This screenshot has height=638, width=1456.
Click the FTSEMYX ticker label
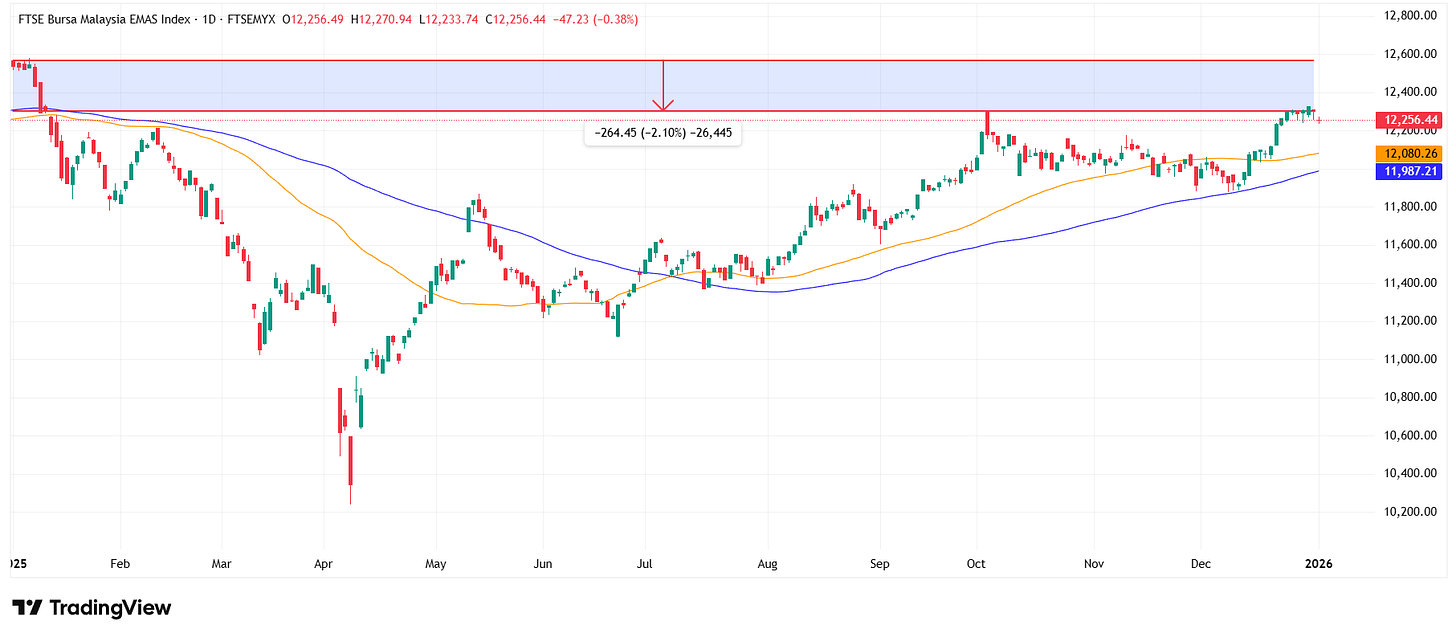click(x=252, y=17)
